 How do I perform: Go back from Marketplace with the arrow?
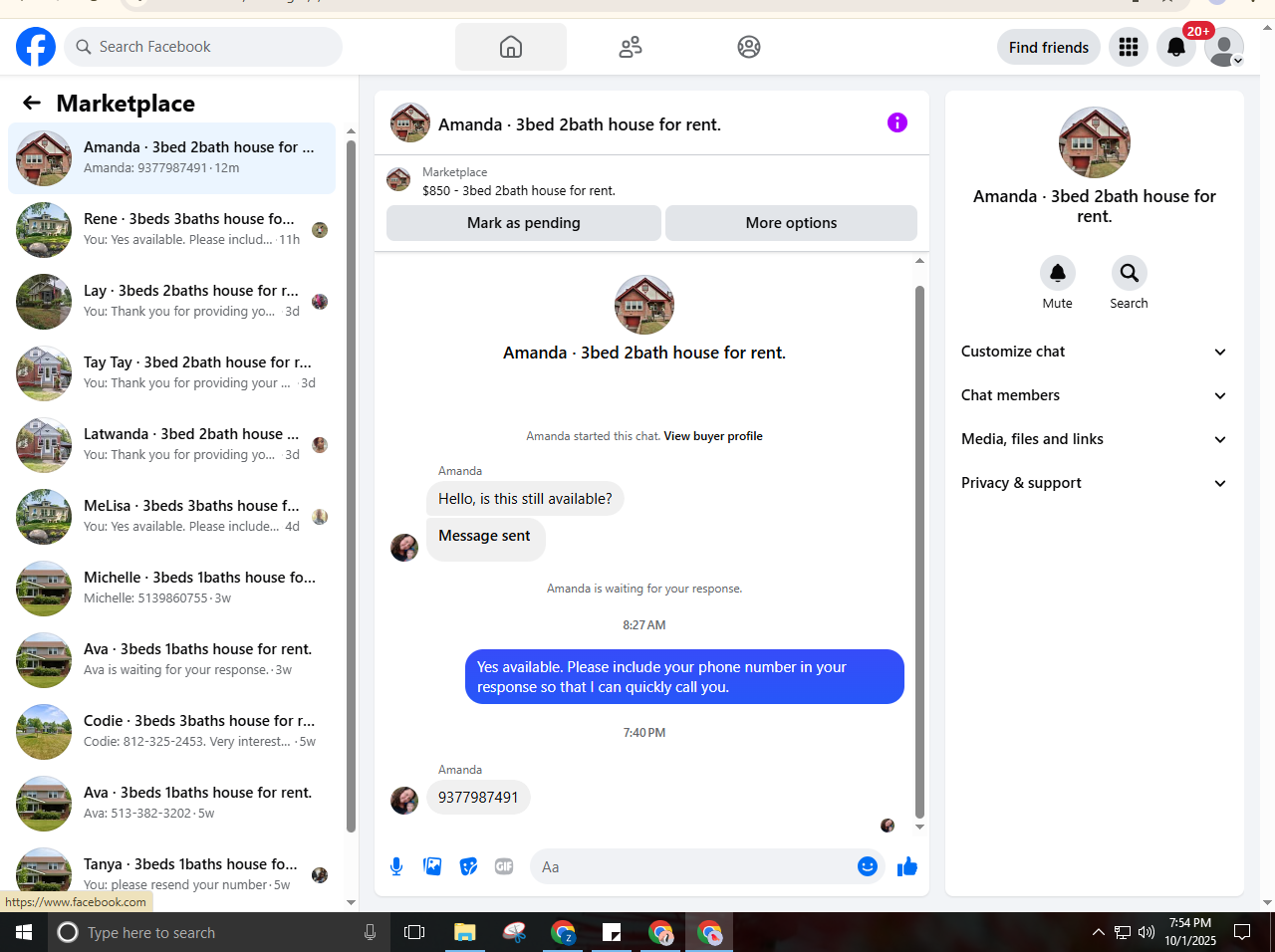pyautogui.click(x=32, y=103)
